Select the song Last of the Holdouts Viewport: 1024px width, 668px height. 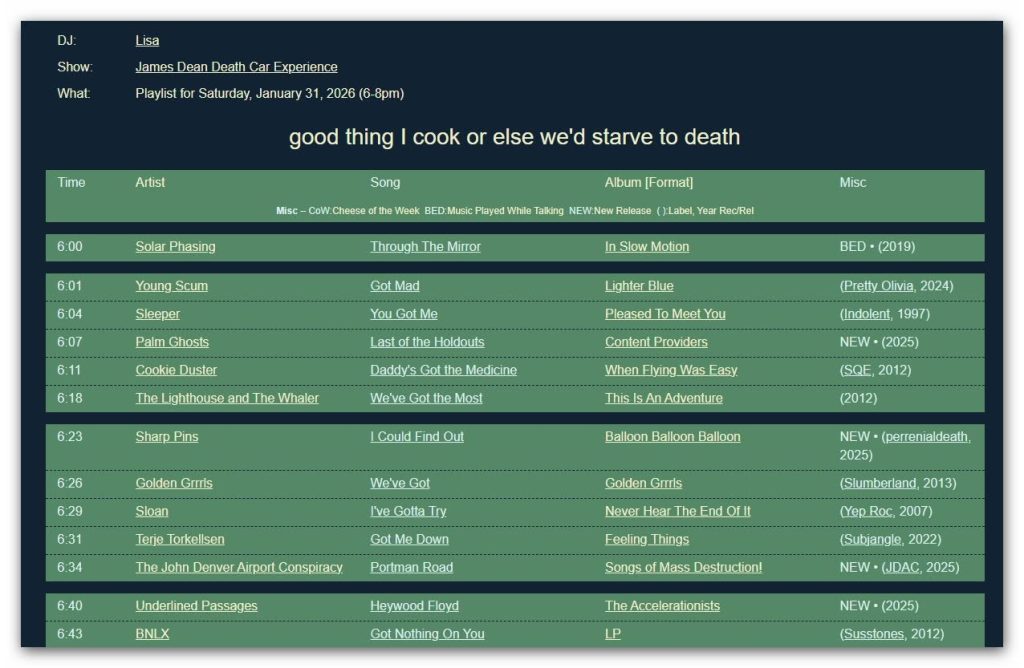pyautogui.click(x=427, y=342)
